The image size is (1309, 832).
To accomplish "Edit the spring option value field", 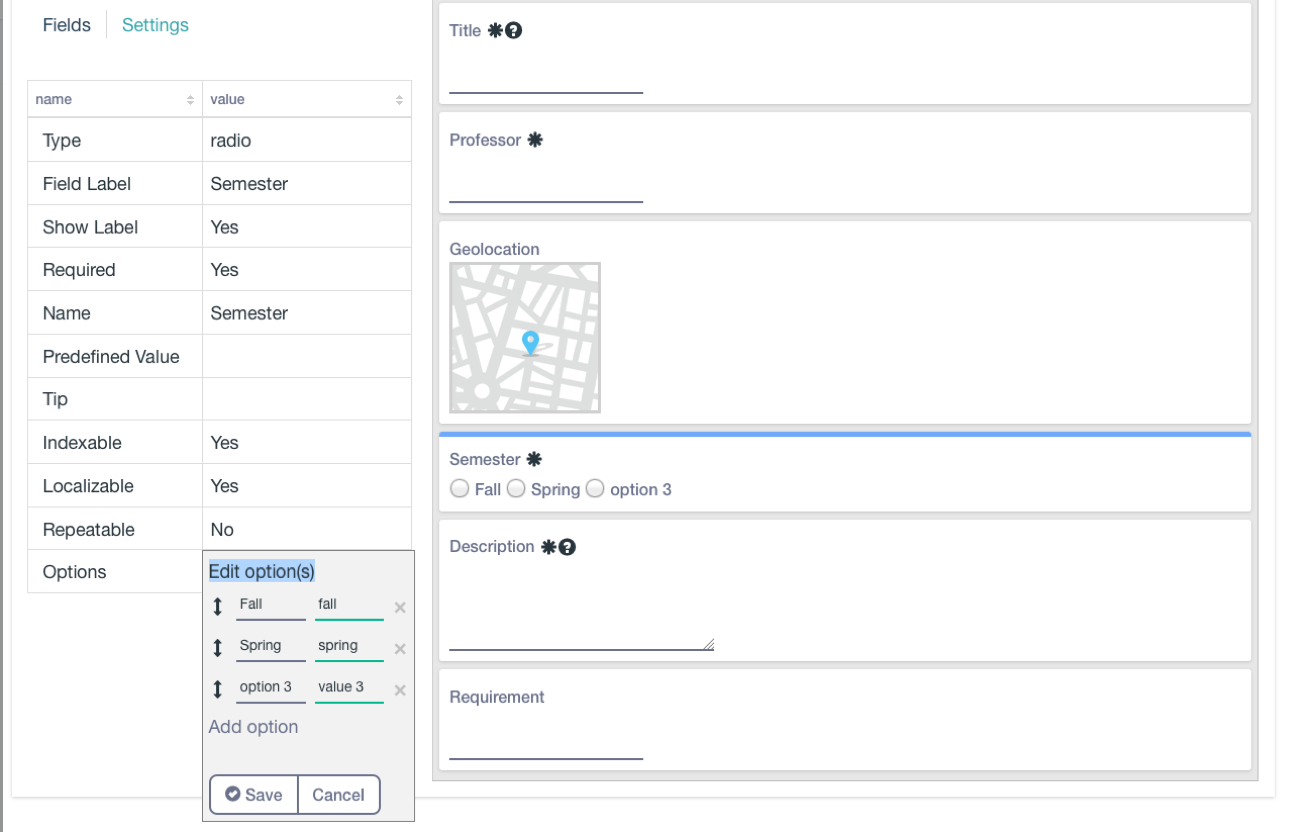I will pos(349,646).
